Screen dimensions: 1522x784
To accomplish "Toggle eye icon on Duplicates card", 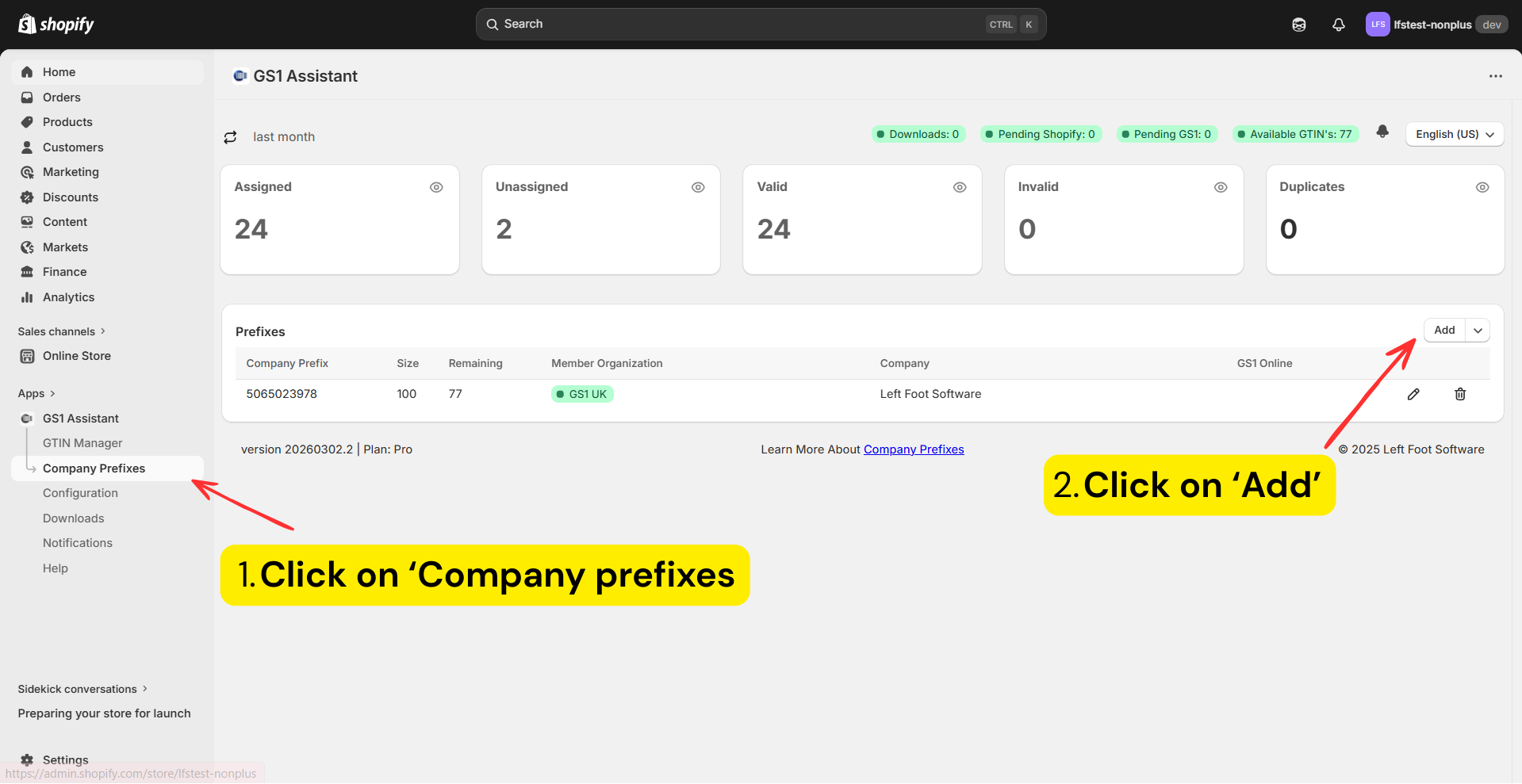I will point(1482,187).
